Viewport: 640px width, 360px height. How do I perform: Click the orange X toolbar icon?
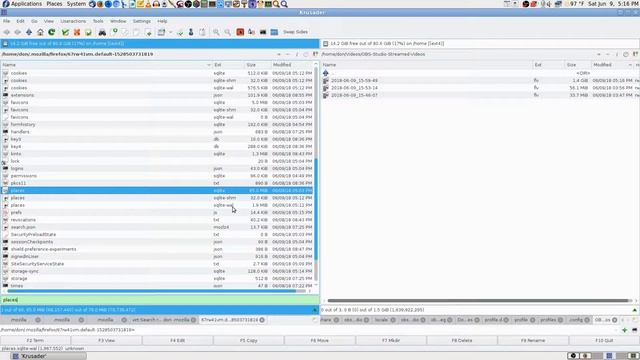point(77,32)
